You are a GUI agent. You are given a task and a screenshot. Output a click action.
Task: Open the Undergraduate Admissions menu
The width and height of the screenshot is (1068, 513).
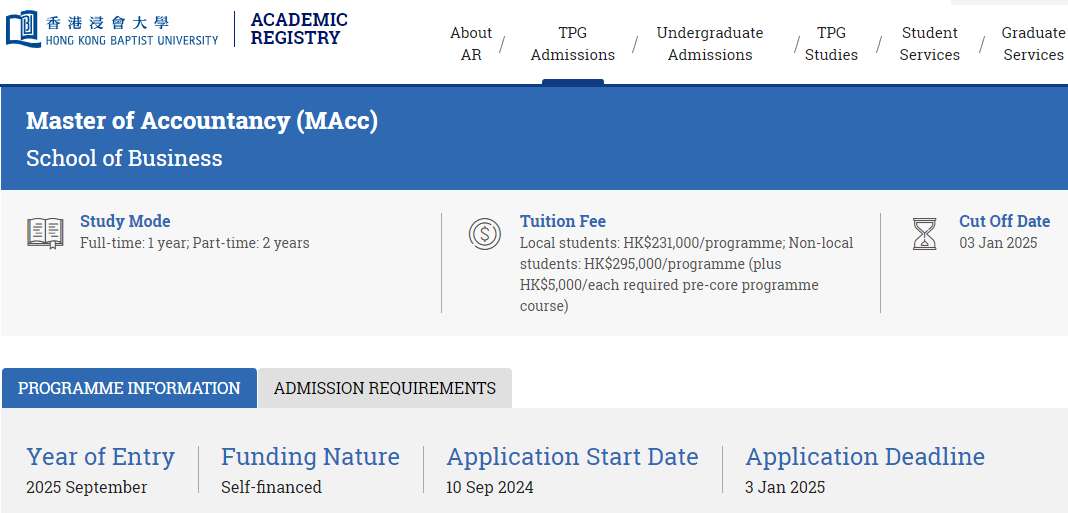[709, 44]
